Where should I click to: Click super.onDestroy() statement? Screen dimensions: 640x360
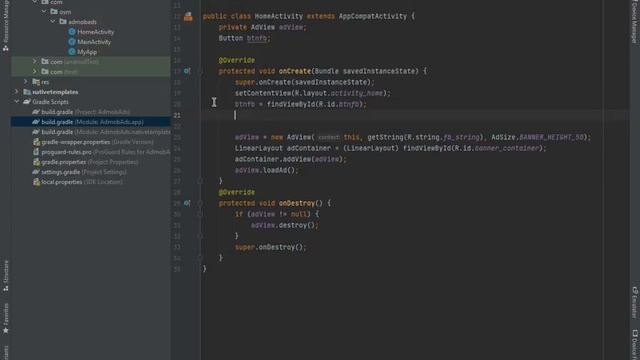tap(271, 247)
